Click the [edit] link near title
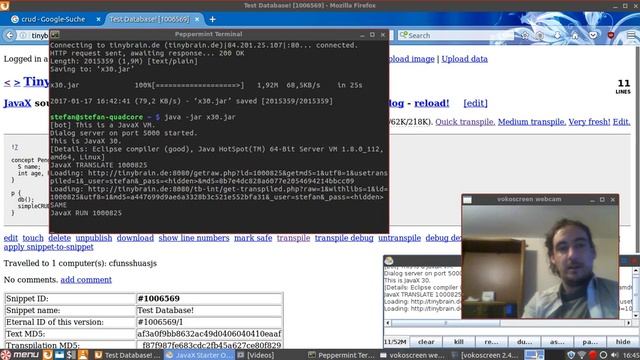 pyautogui.click(x=476, y=103)
